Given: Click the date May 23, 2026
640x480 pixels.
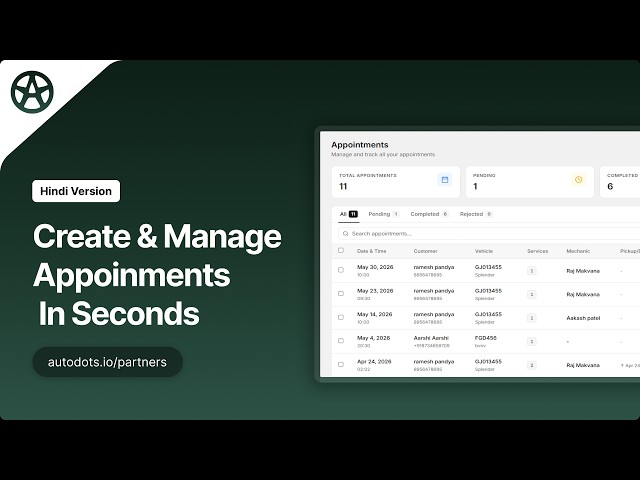Looking at the screenshot, I should coord(375,291).
